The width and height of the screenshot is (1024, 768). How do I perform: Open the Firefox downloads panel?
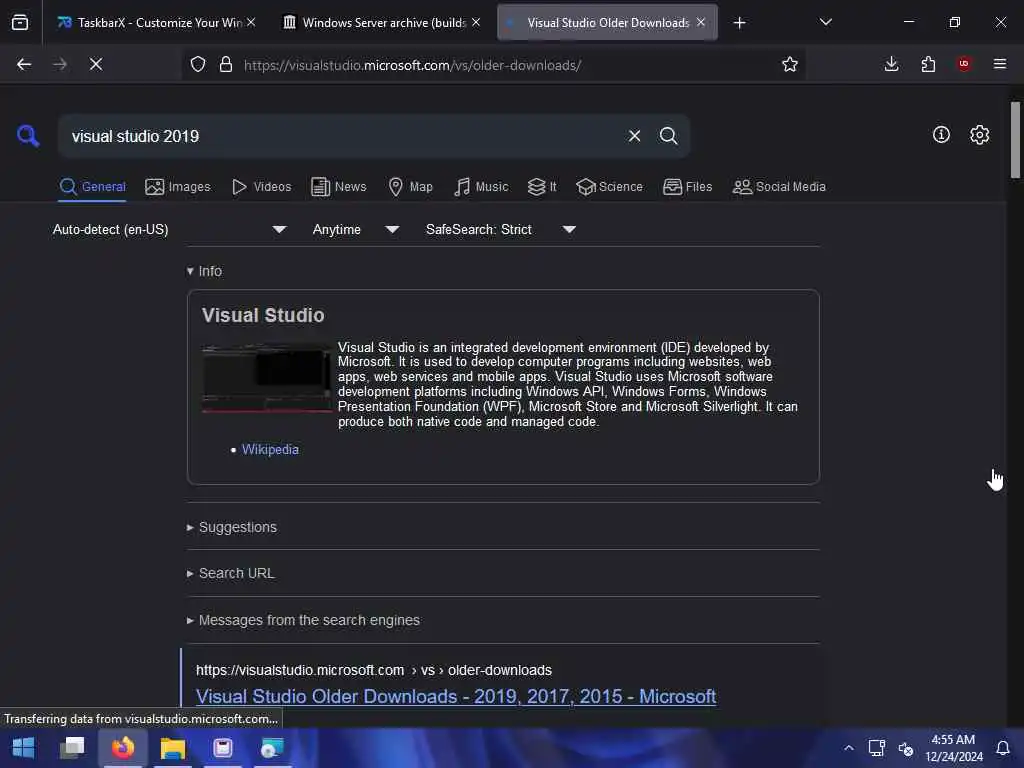click(x=891, y=64)
